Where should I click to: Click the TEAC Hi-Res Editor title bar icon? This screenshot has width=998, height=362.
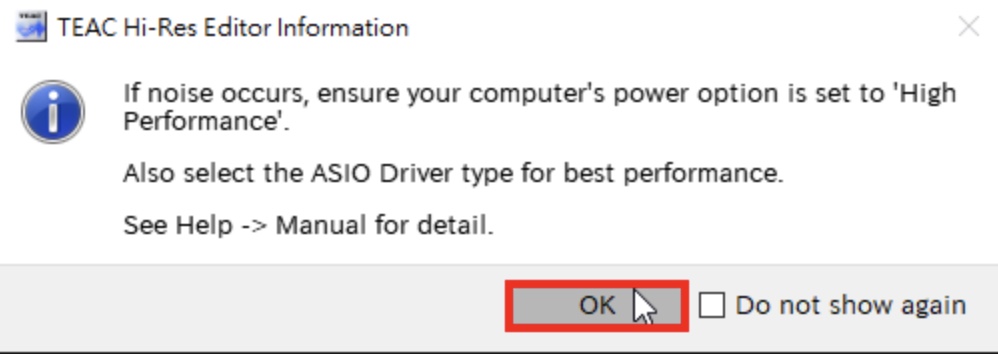pyautogui.click(x=31, y=28)
